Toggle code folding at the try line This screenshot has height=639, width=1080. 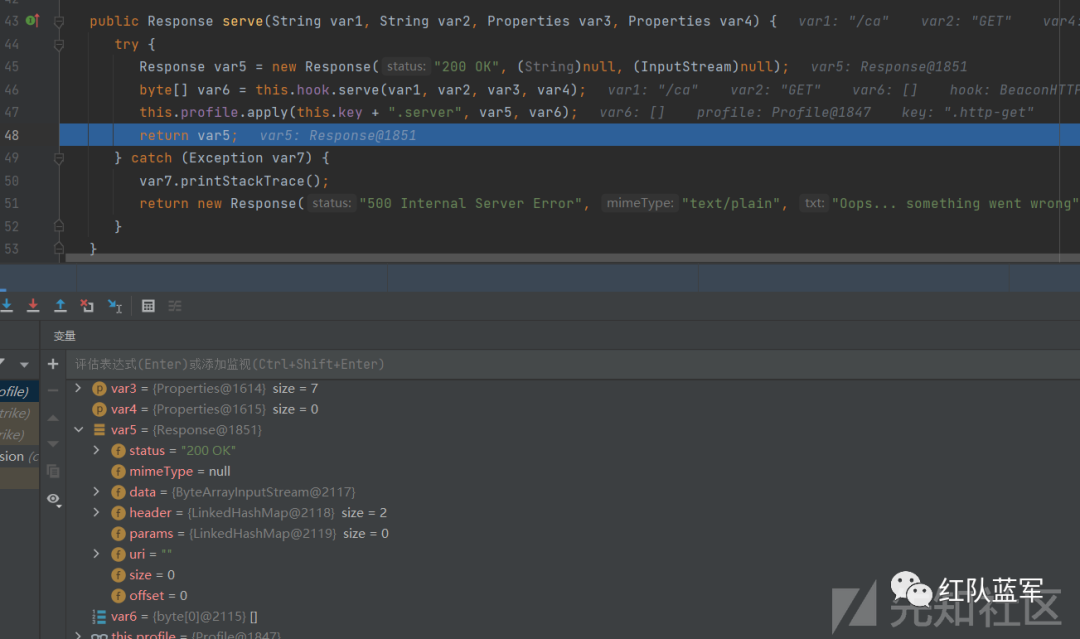[59, 44]
